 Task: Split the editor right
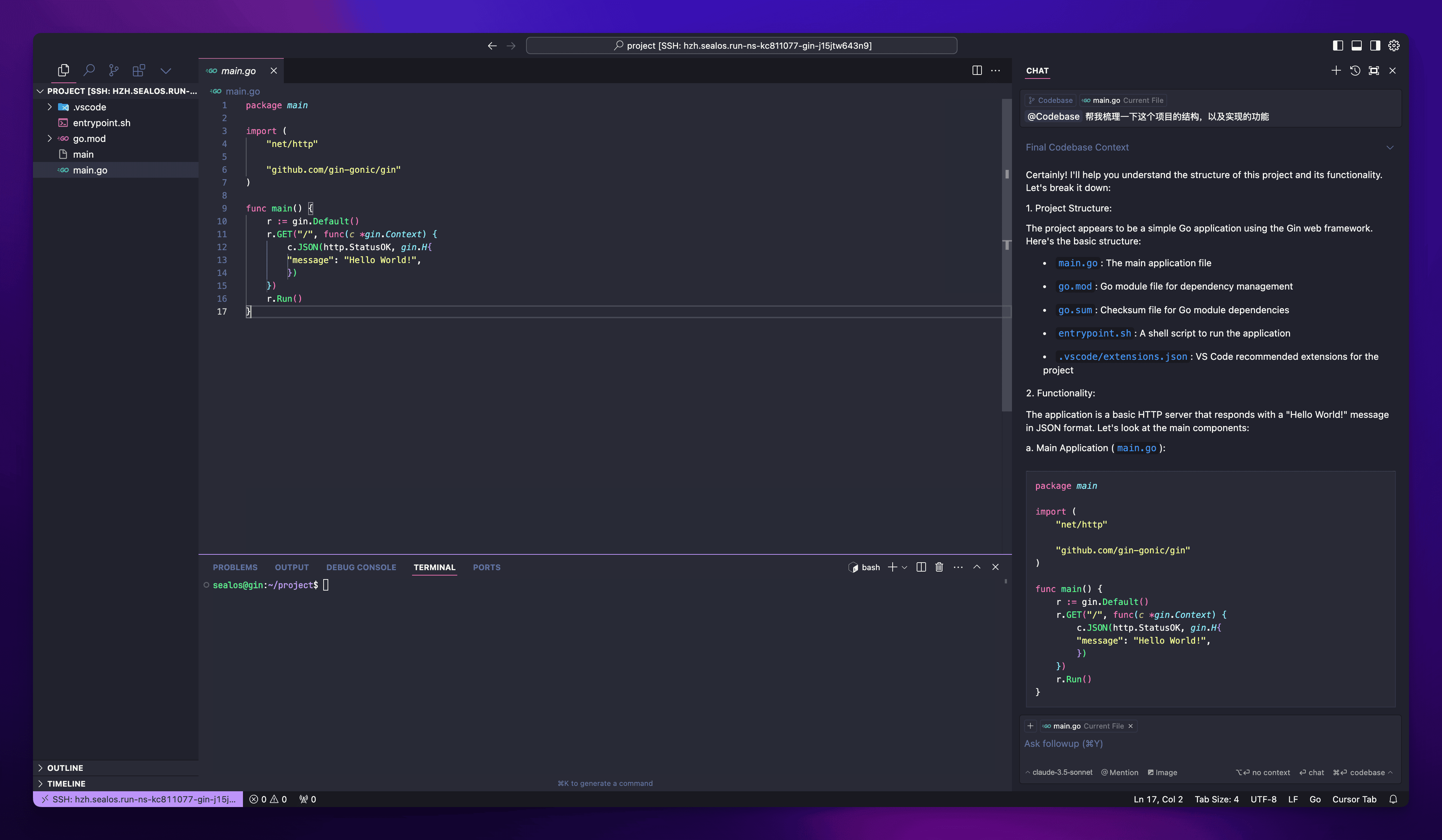point(977,70)
